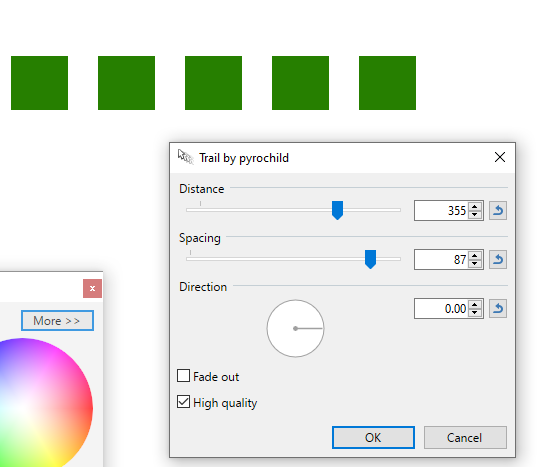Decrease Distance with the down arrow
Image resolution: width=542 pixels, height=467 pixels.
point(475,215)
